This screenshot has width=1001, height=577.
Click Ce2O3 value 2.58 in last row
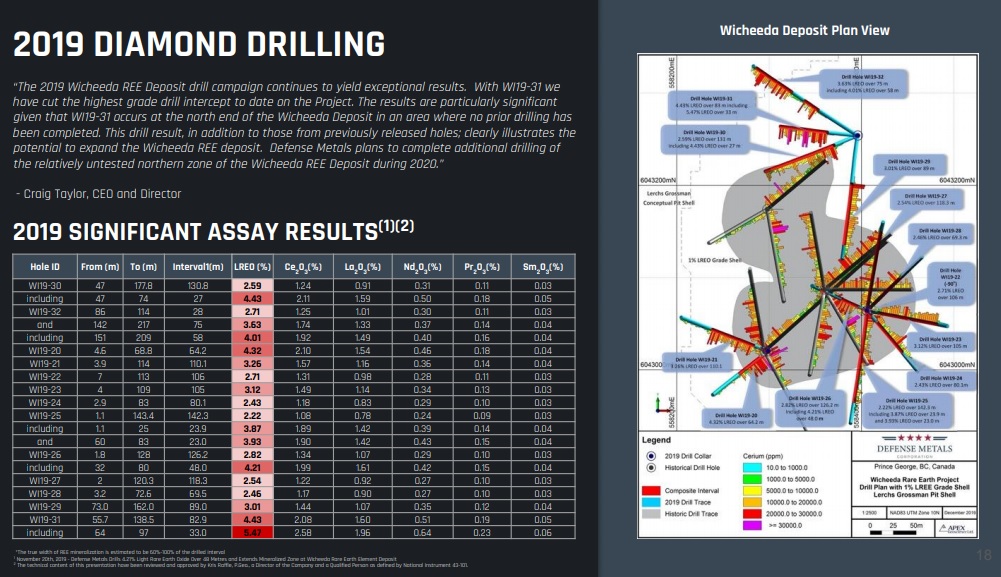coord(303,532)
